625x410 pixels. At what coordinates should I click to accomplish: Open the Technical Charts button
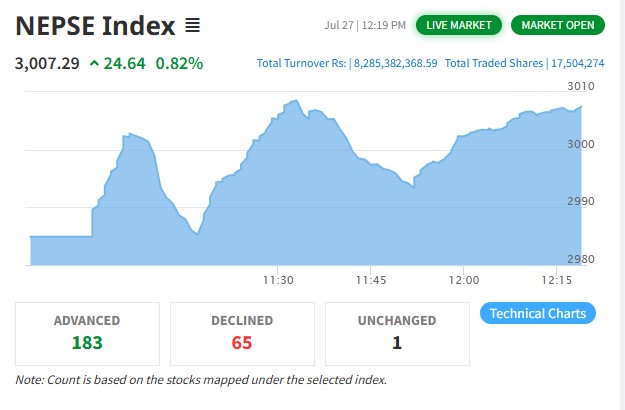(x=538, y=313)
